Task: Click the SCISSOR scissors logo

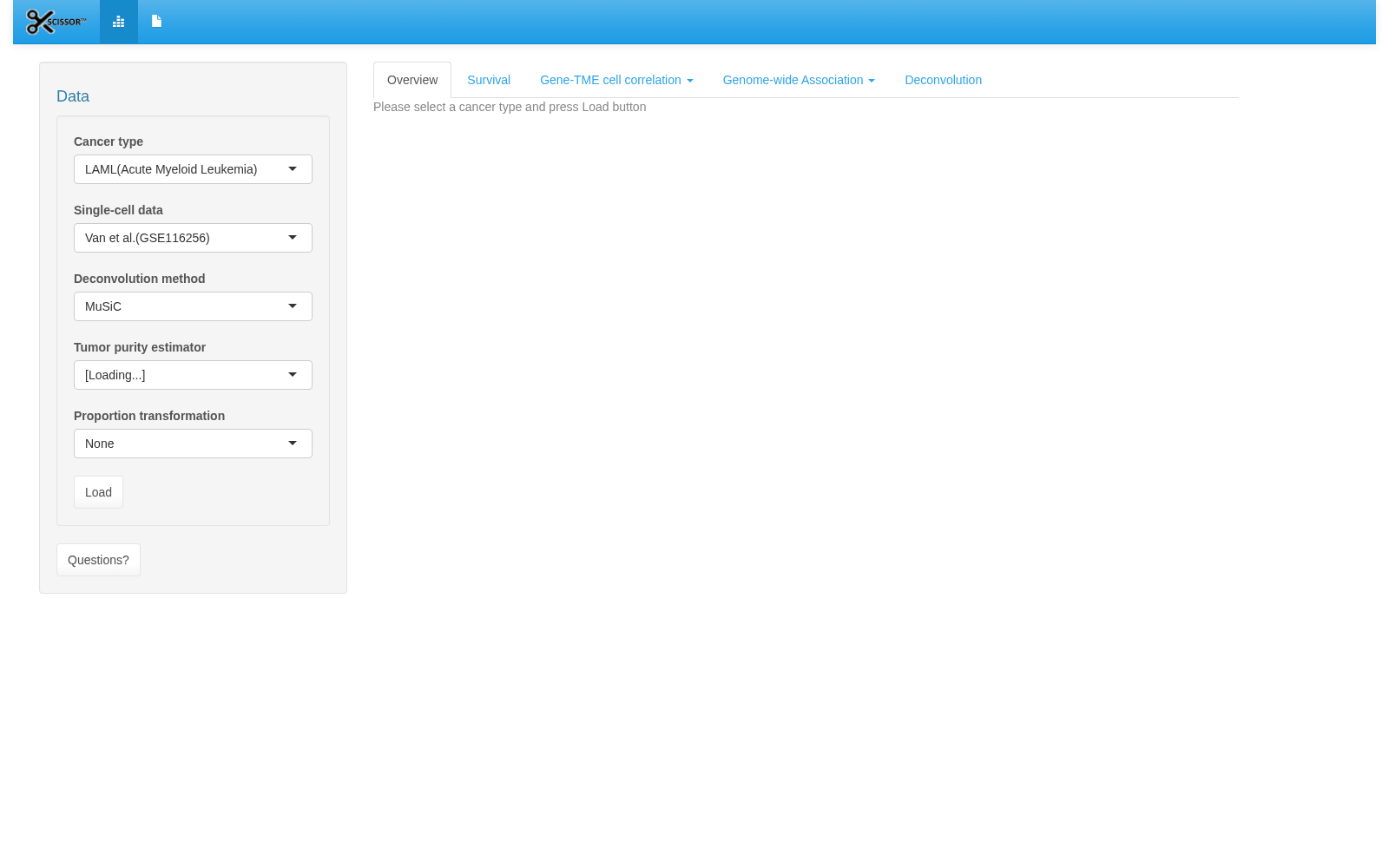Action: pyautogui.click(x=56, y=22)
